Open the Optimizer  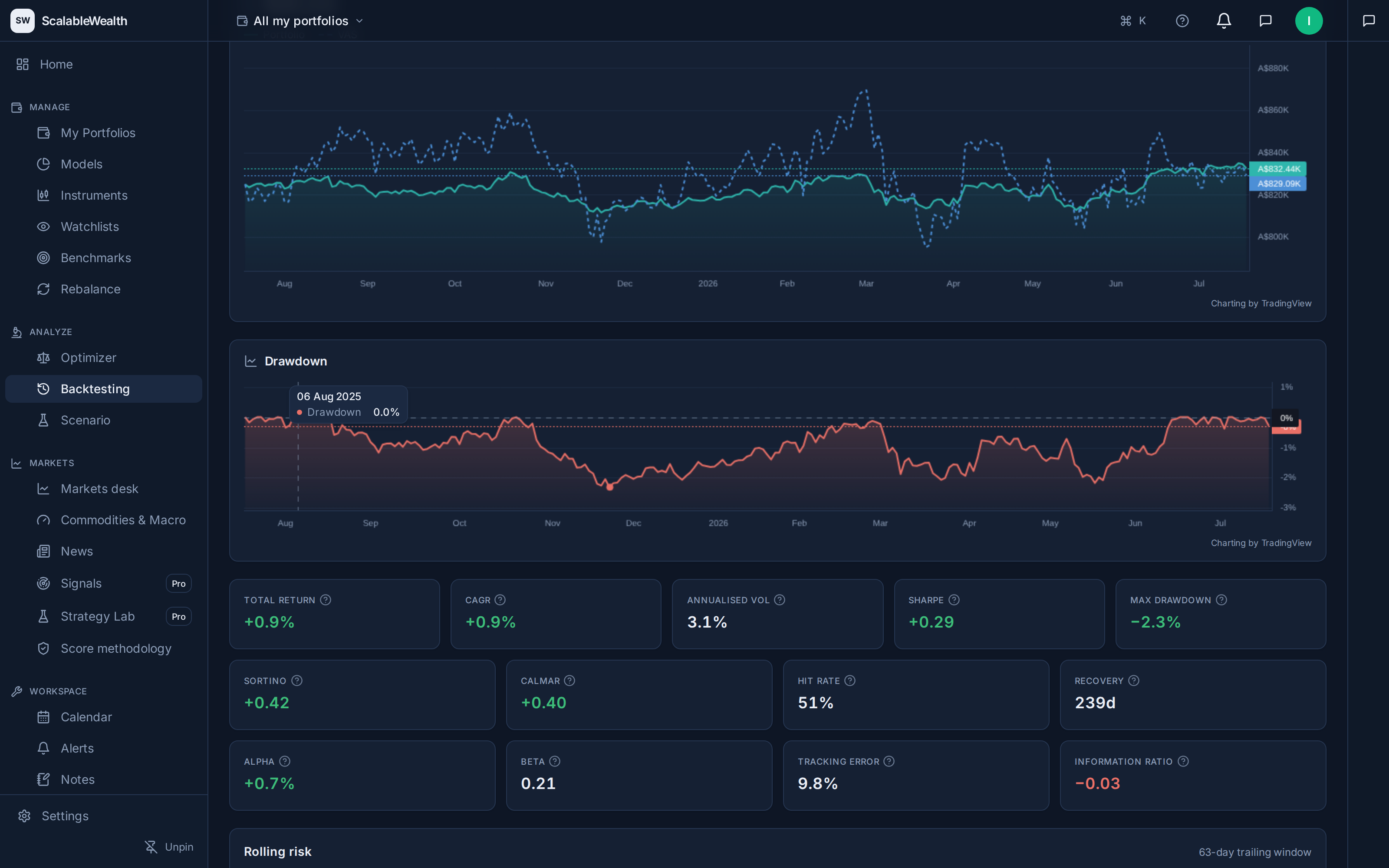(x=103, y=358)
